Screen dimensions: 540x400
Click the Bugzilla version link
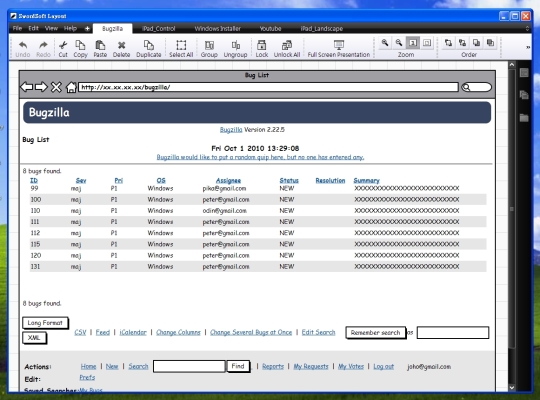coord(231,130)
